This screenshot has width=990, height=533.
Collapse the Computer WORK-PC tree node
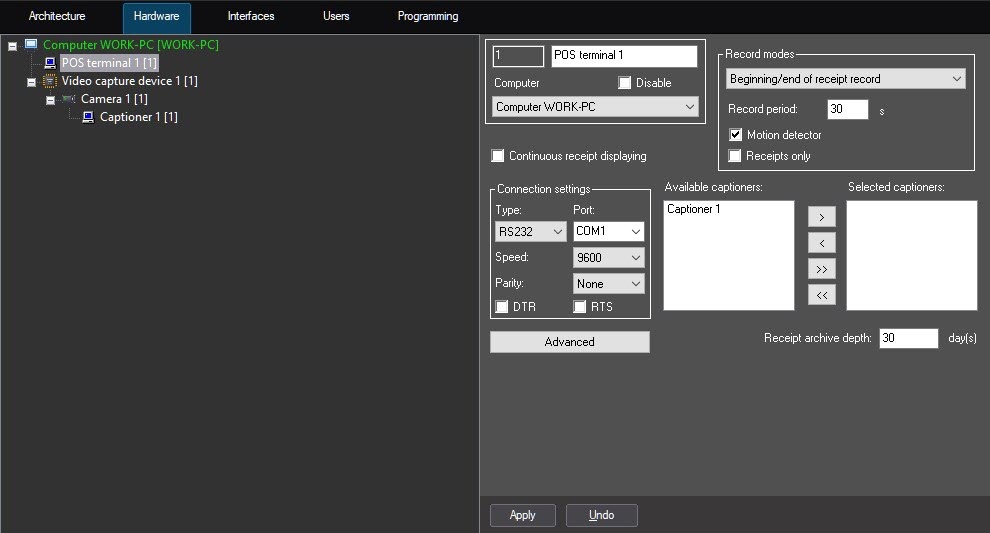[12, 45]
